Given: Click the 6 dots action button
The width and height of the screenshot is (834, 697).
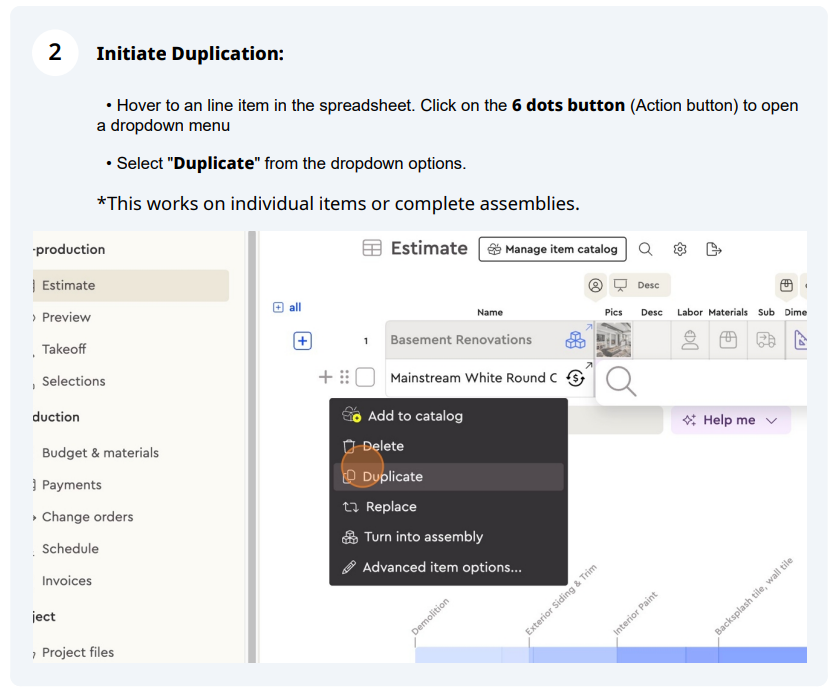Looking at the screenshot, I should pyautogui.click(x=344, y=377).
